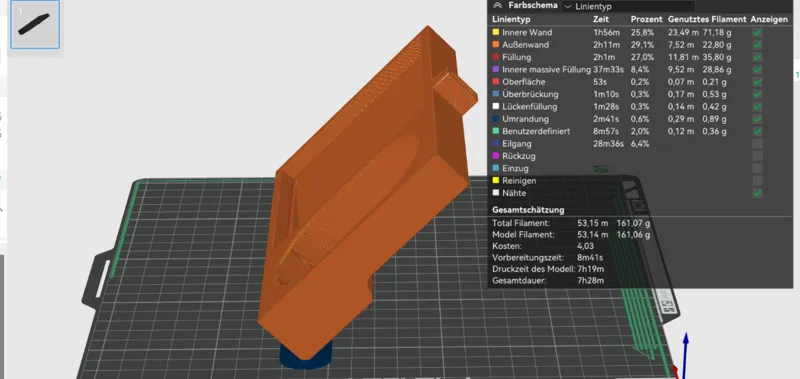This screenshot has height=379, width=800.
Task: Select the Innere Wand row label
Action: 527,32
